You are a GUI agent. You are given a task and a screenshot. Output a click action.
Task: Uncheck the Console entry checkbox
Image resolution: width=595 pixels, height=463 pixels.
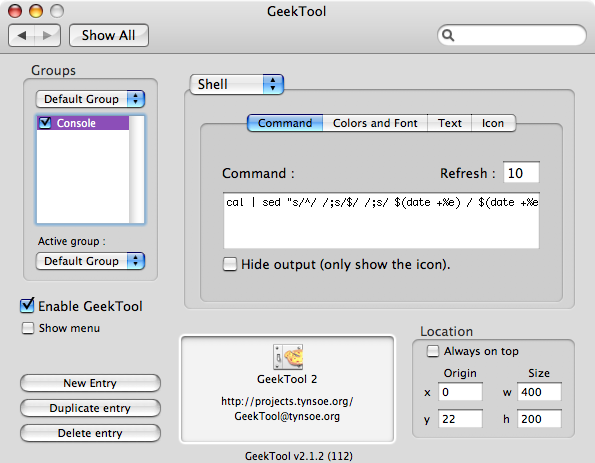(x=45, y=123)
